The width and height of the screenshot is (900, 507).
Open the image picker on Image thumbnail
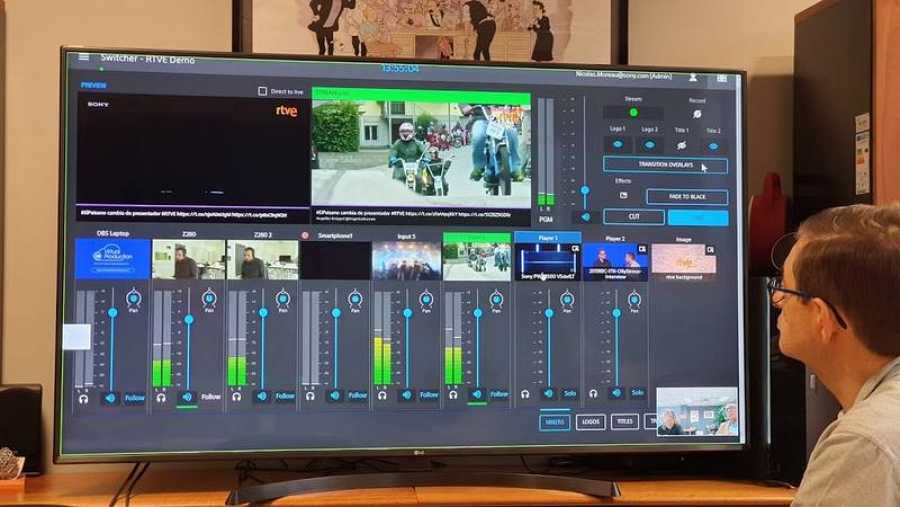(711, 250)
